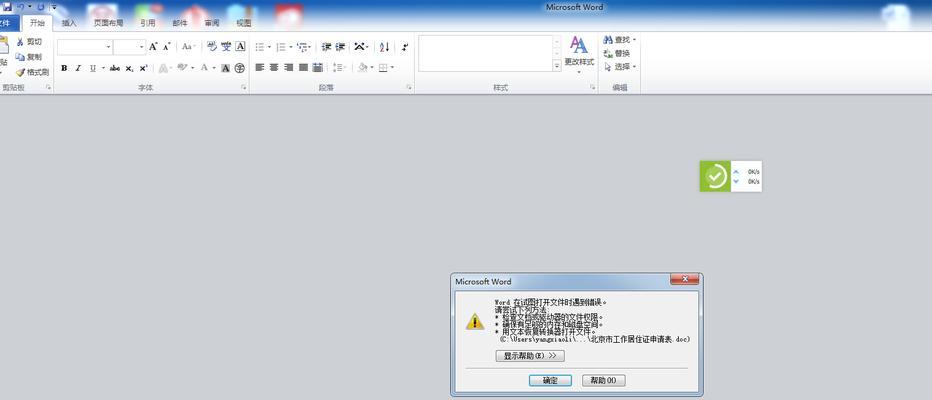
Task: Toggle Superscript formatting
Action: (x=143, y=68)
